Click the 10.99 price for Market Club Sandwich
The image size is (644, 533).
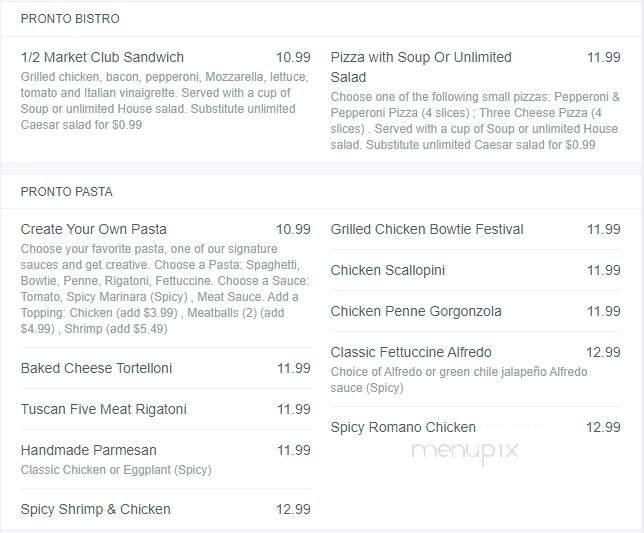(x=293, y=57)
